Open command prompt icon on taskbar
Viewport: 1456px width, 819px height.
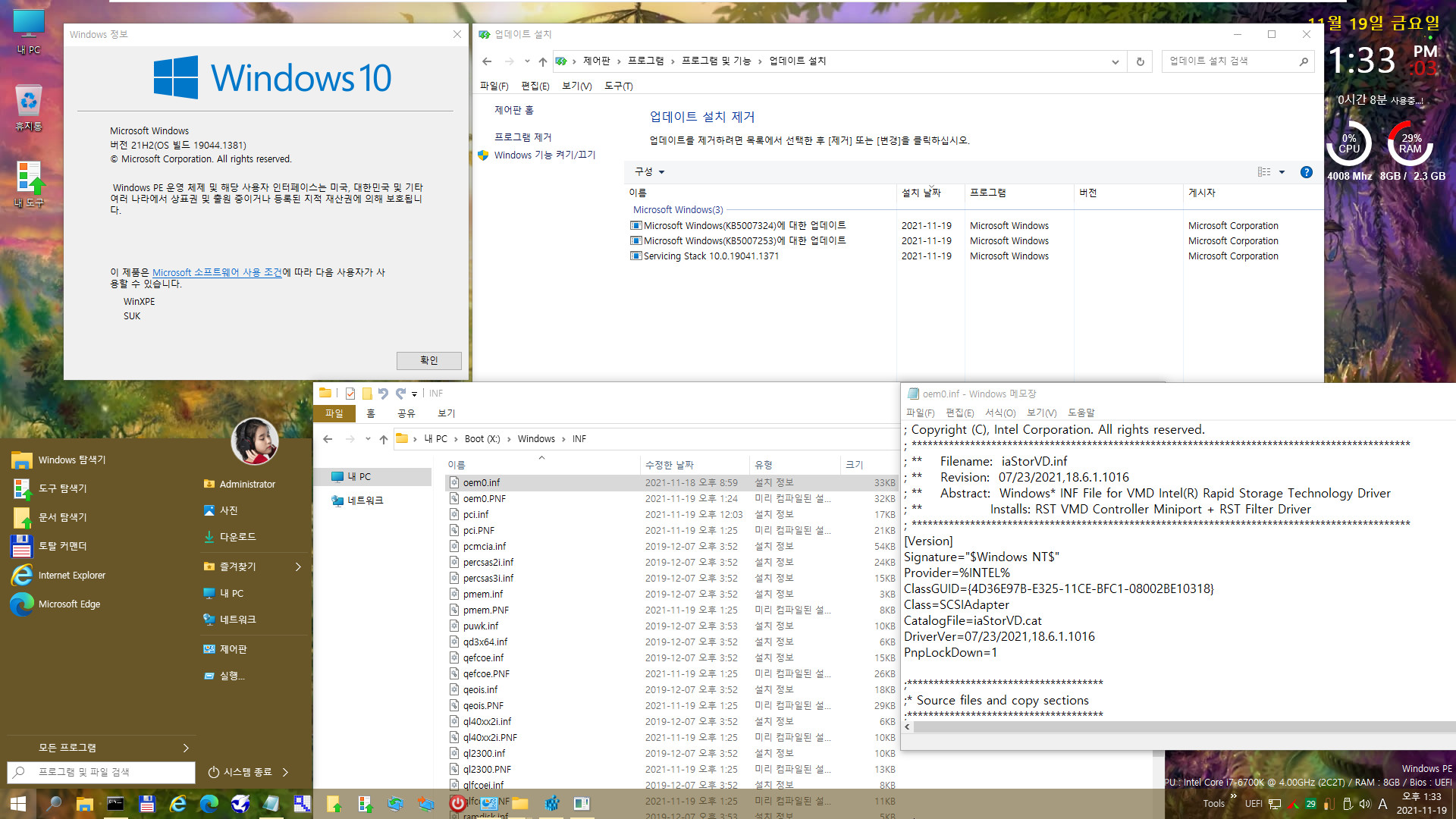point(115,804)
